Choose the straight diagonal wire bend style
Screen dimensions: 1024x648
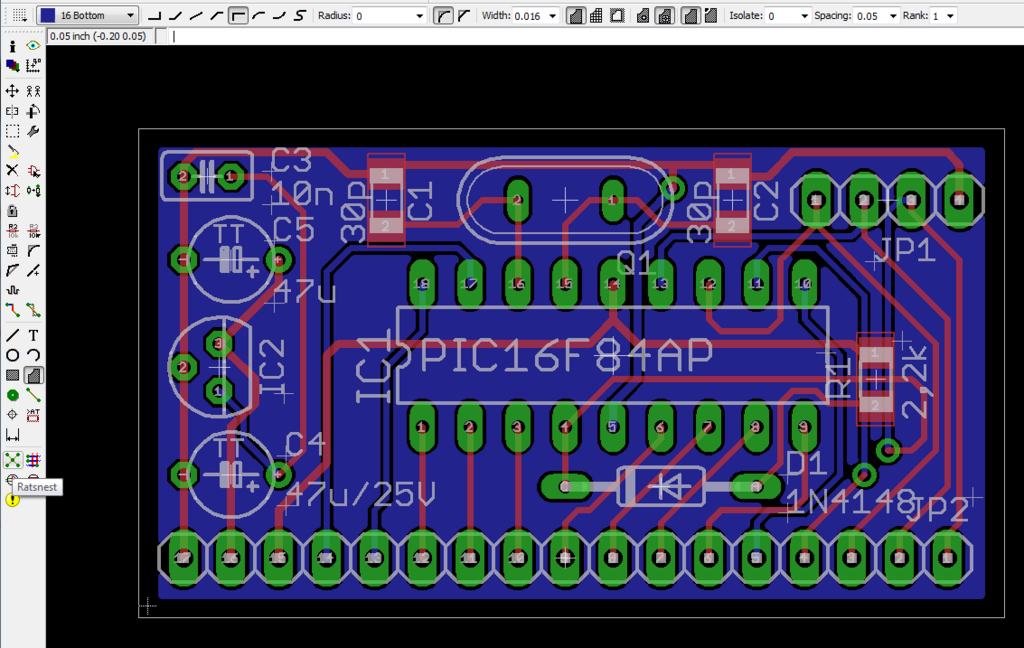coord(197,16)
